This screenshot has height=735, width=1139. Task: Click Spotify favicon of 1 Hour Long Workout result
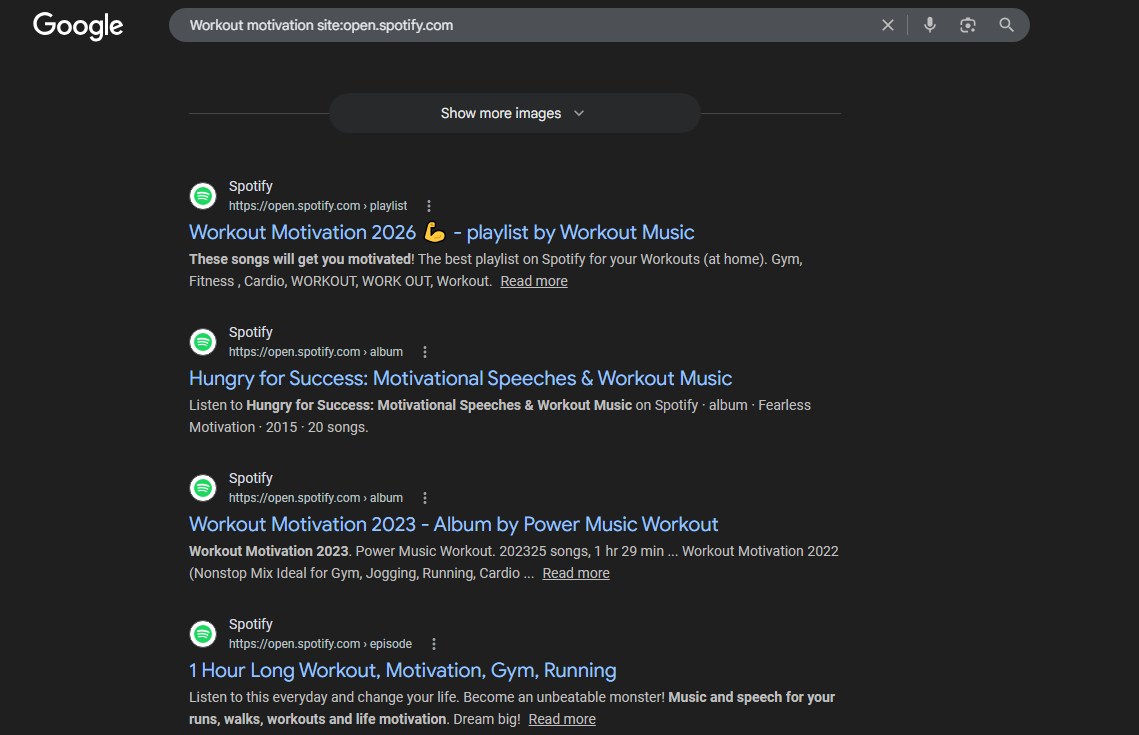(203, 634)
